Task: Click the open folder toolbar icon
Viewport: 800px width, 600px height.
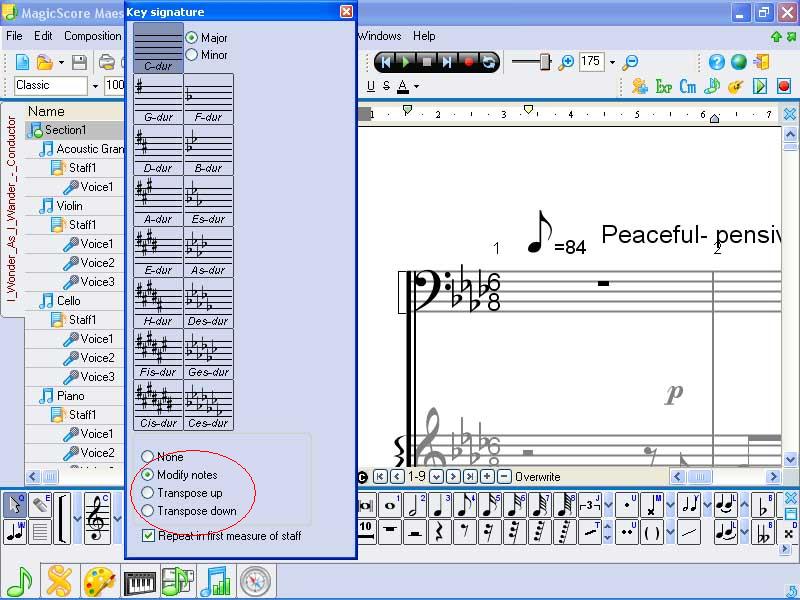Action: (x=45, y=62)
